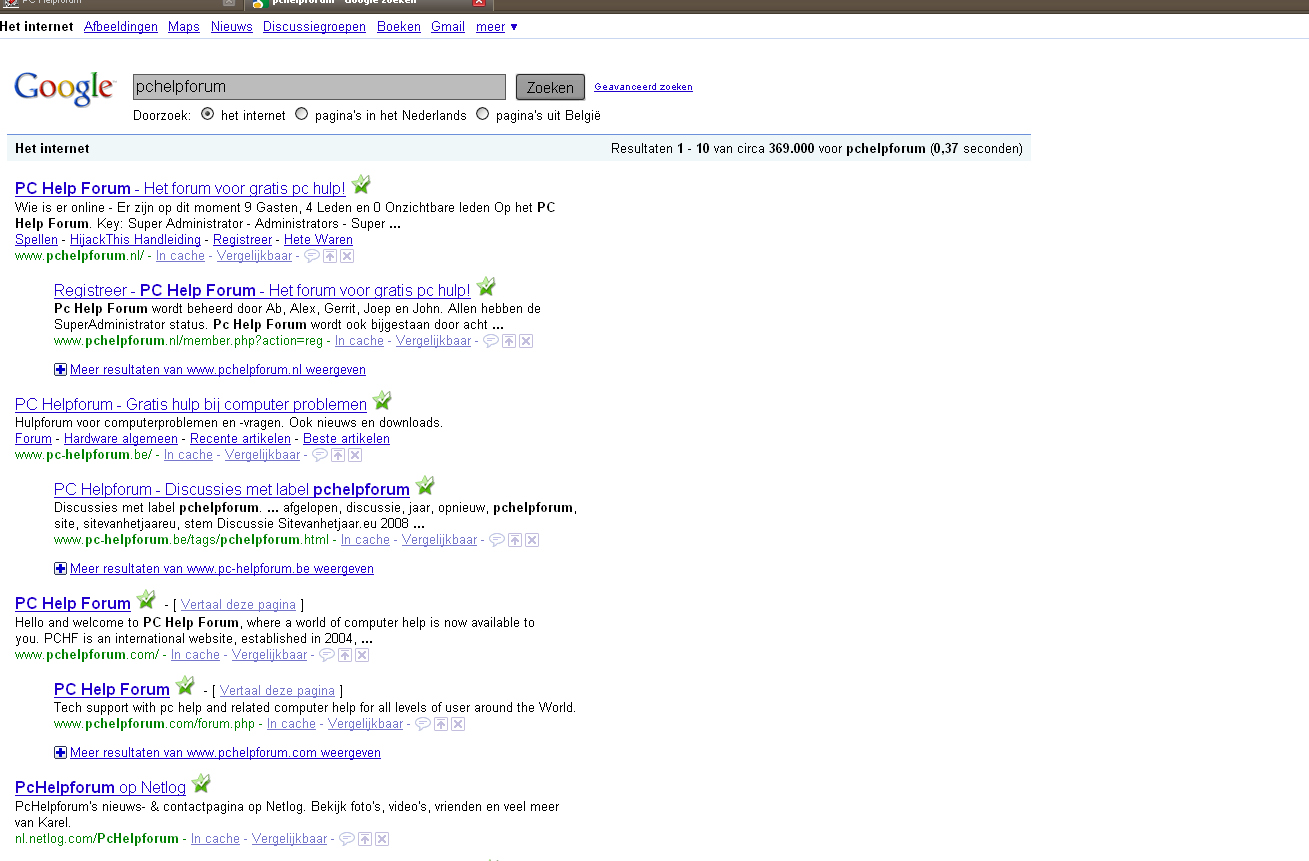The width and height of the screenshot is (1309, 861).
Task: Open the 'HijackThis Handleiding' sitelink
Action: [135, 240]
